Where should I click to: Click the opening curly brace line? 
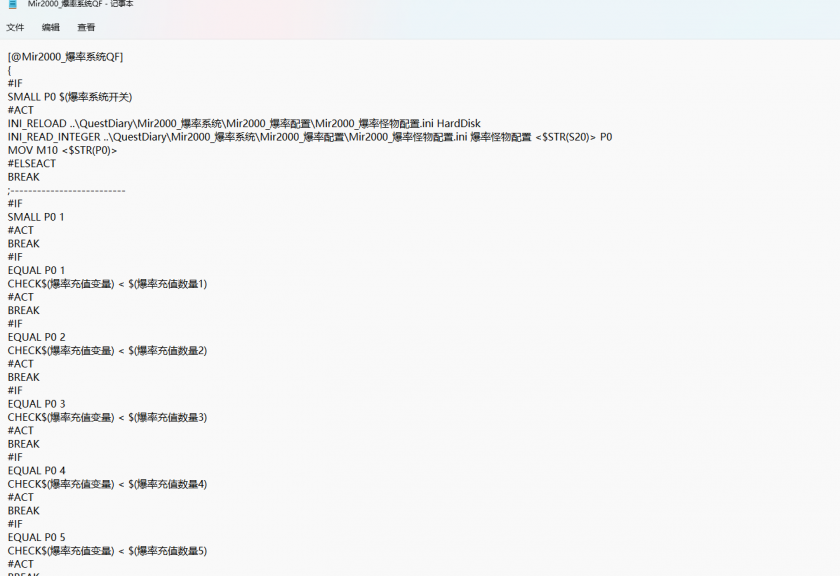(x=10, y=70)
